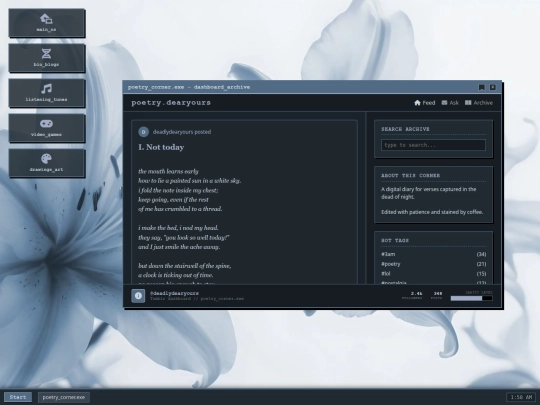
Task: Switch to the Archive tab
Action: coord(479,103)
